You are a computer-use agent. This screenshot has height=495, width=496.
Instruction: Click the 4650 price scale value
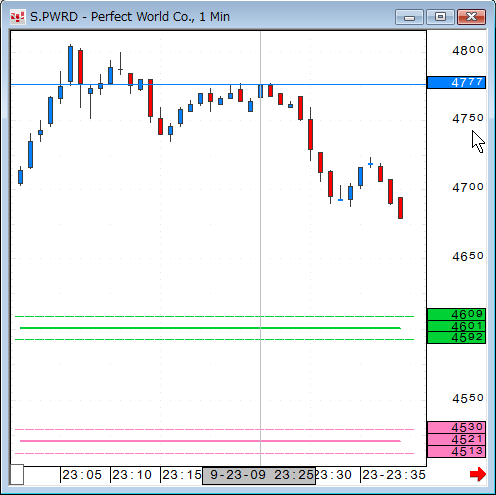pos(468,256)
